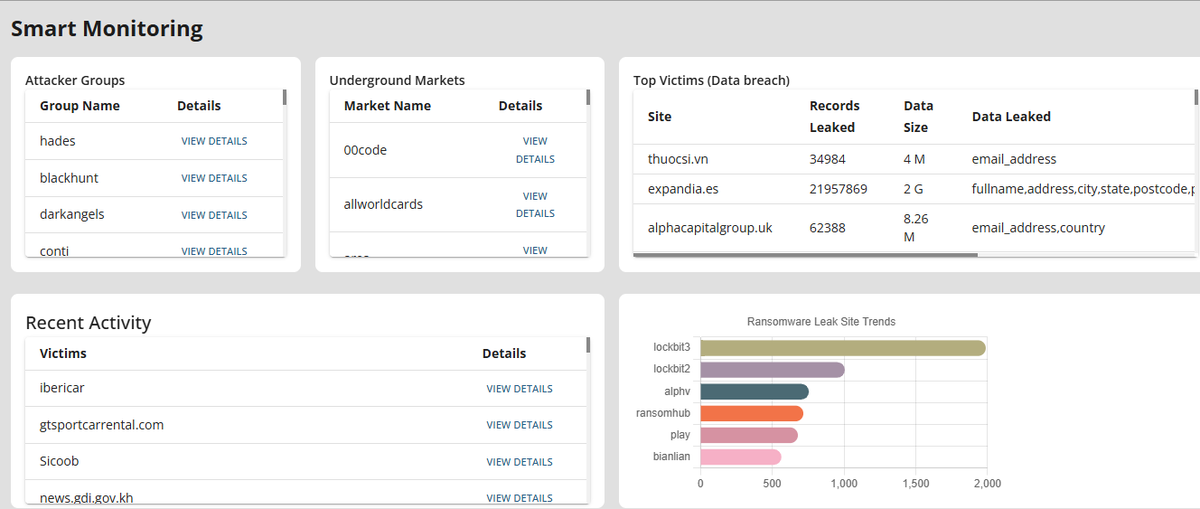
Task: Click Smart Monitoring page heading
Action: click(x=107, y=29)
